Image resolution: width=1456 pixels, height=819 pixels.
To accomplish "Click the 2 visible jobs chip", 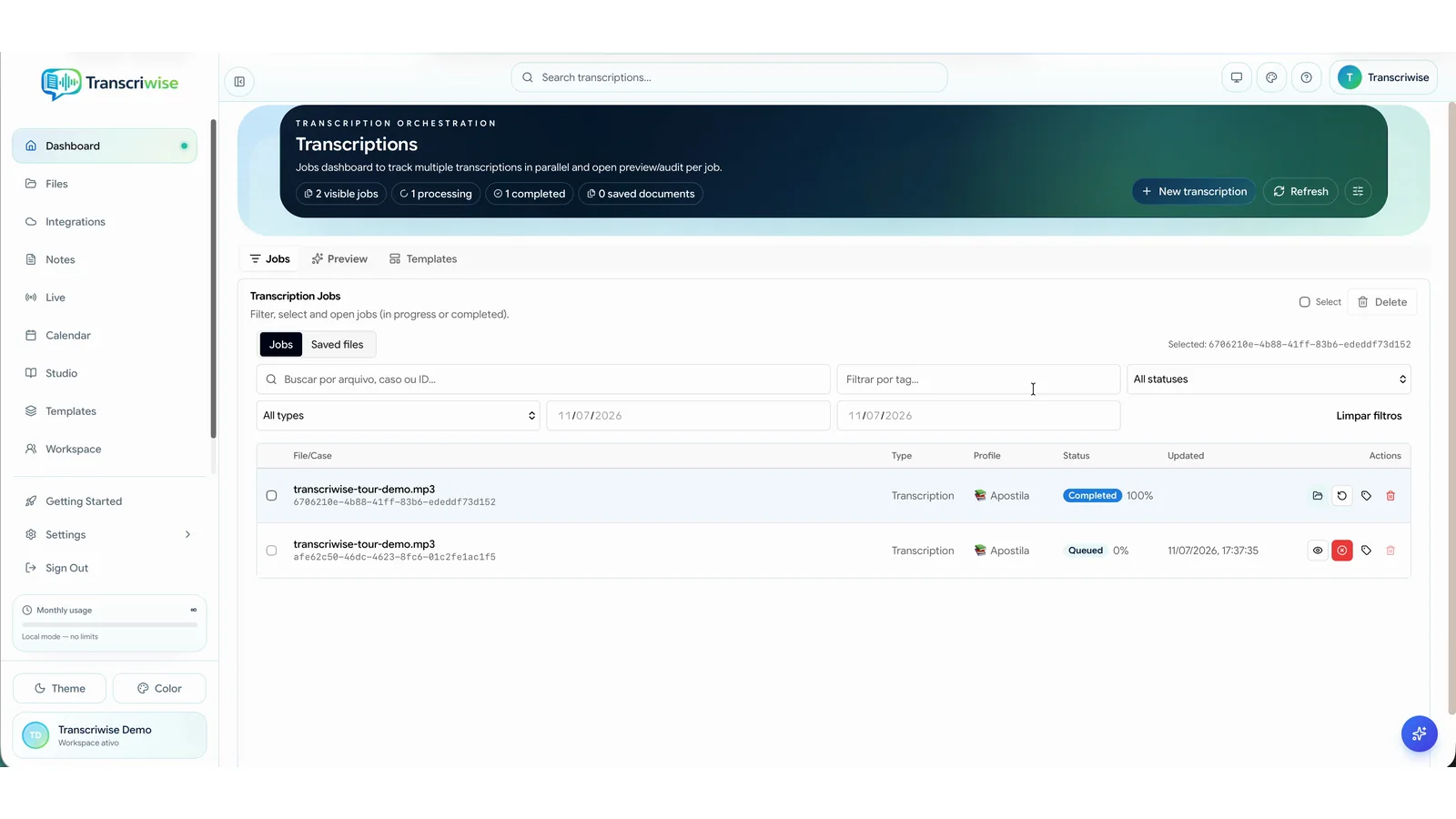I will click(x=341, y=194).
